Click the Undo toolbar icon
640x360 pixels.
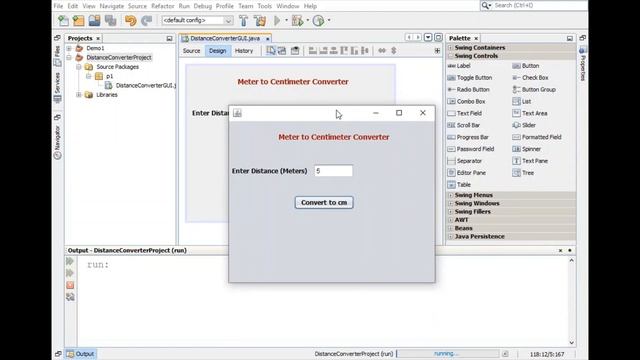tap(131, 20)
